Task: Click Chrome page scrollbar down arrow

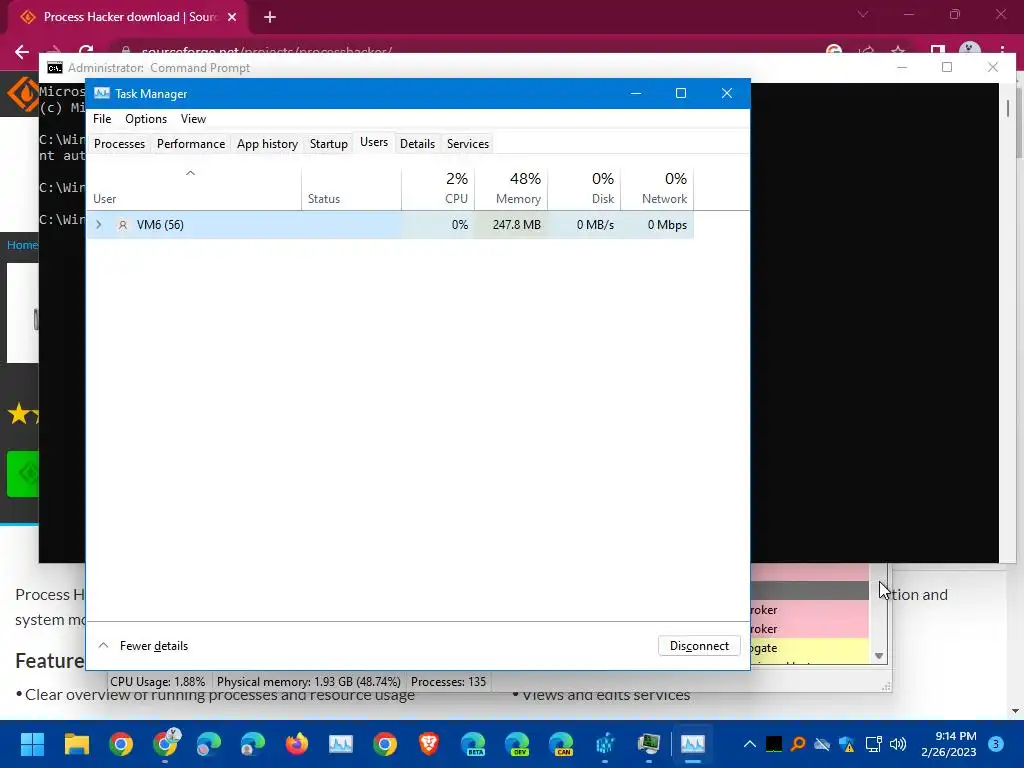Action: pyautogui.click(x=1015, y=711)
